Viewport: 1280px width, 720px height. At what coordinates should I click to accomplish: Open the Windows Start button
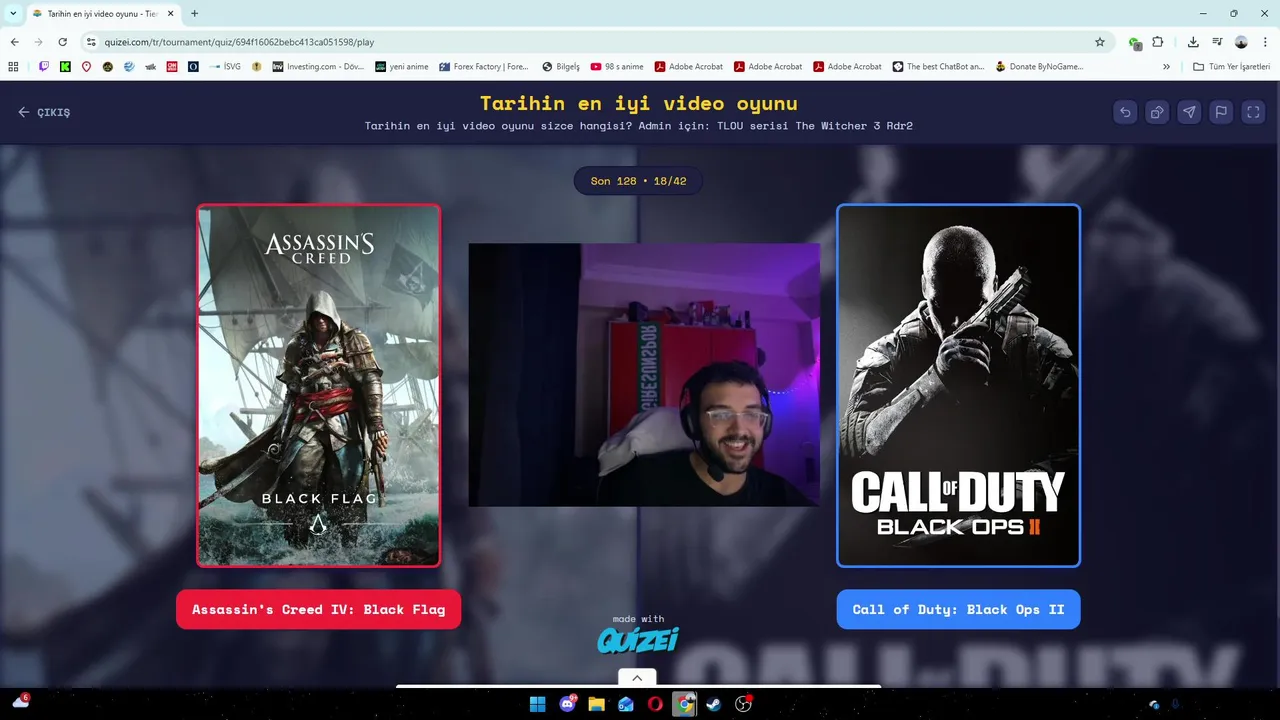537,704
